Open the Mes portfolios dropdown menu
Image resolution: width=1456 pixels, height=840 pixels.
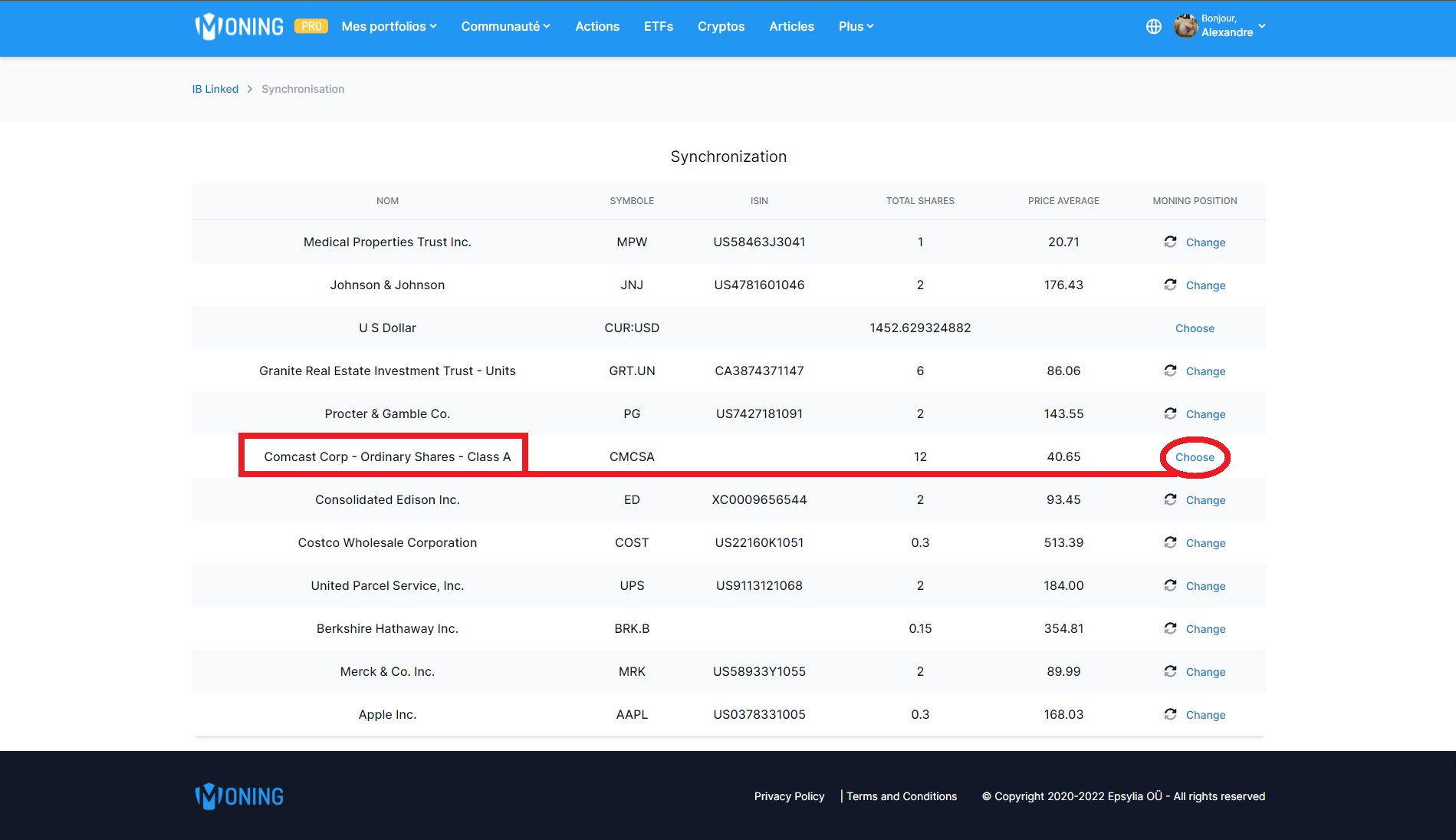point(389,26)
